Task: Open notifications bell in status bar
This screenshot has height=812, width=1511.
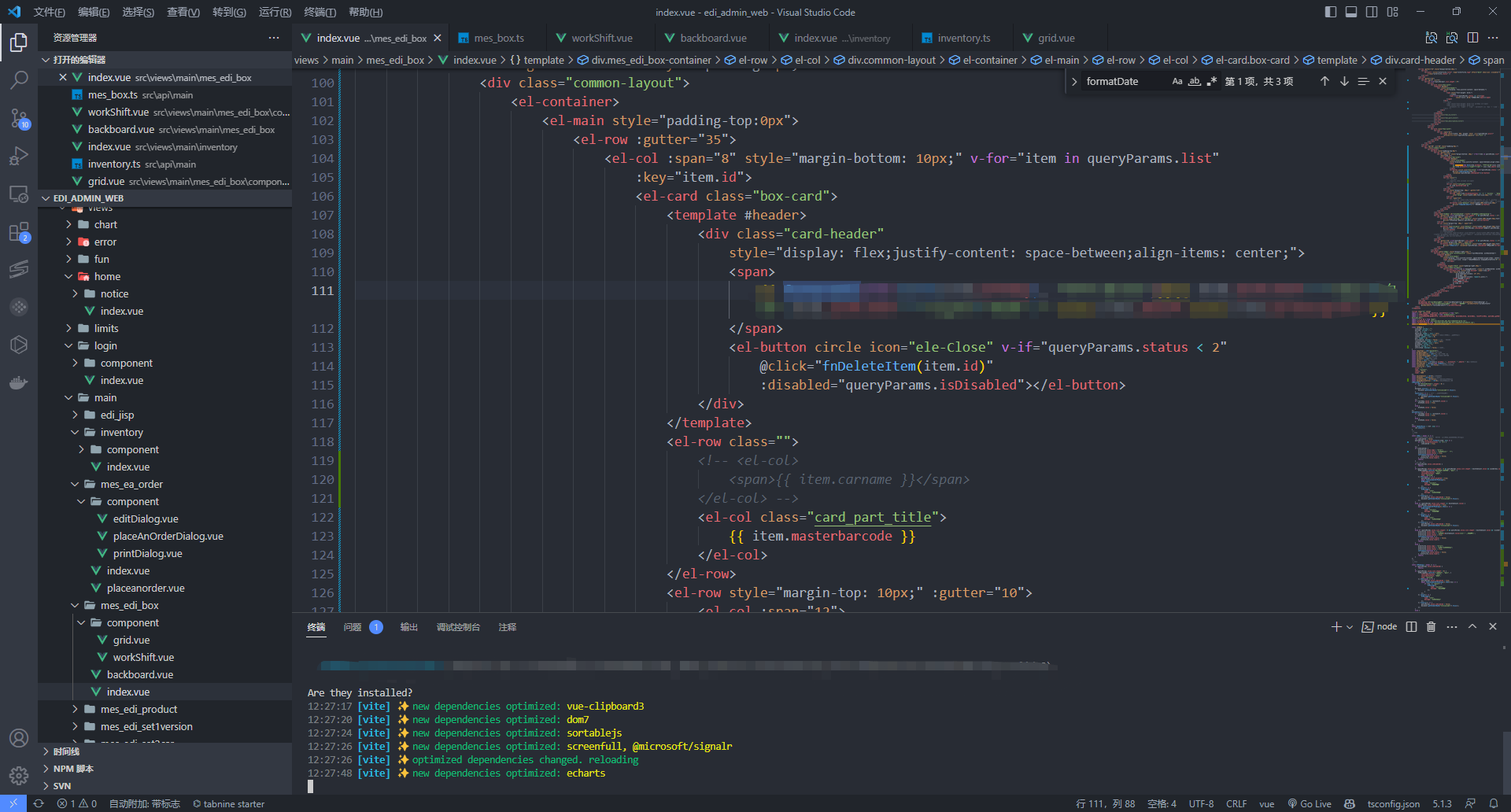Action: click(x=1494, y=803)
